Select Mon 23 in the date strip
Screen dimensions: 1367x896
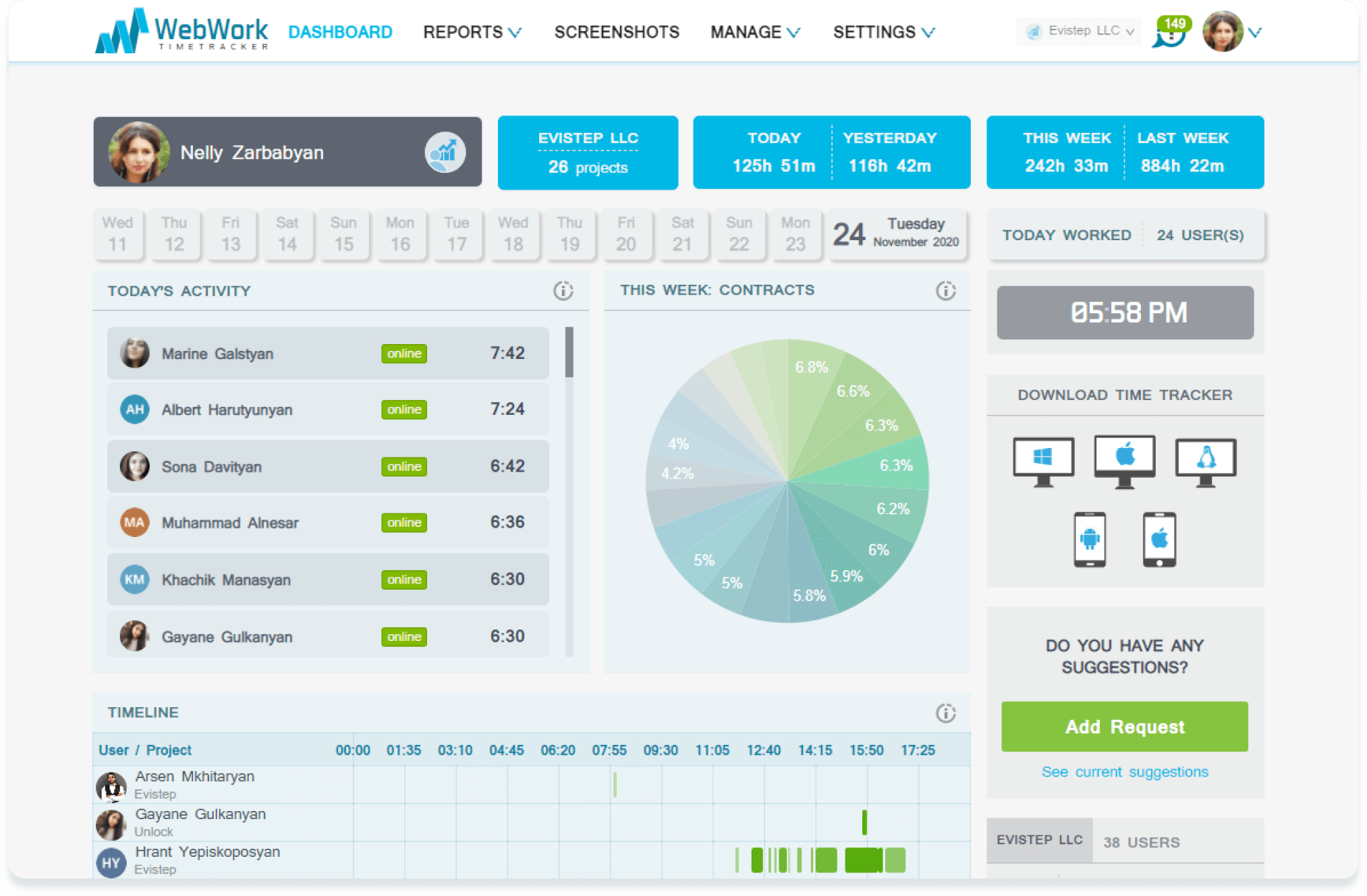click(x=796, y=234)
